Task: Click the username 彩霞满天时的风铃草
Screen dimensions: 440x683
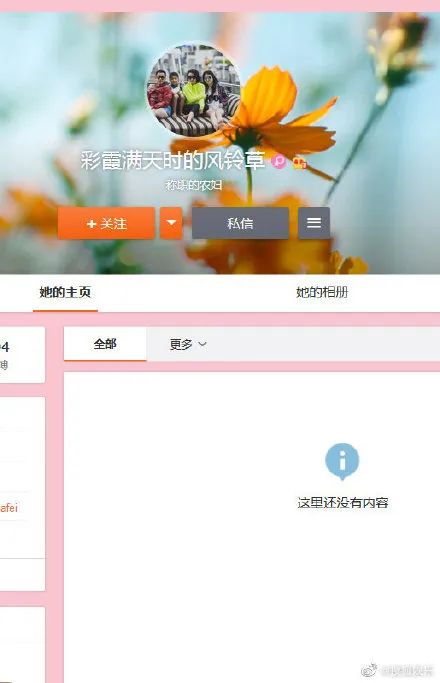Action: 173,160
